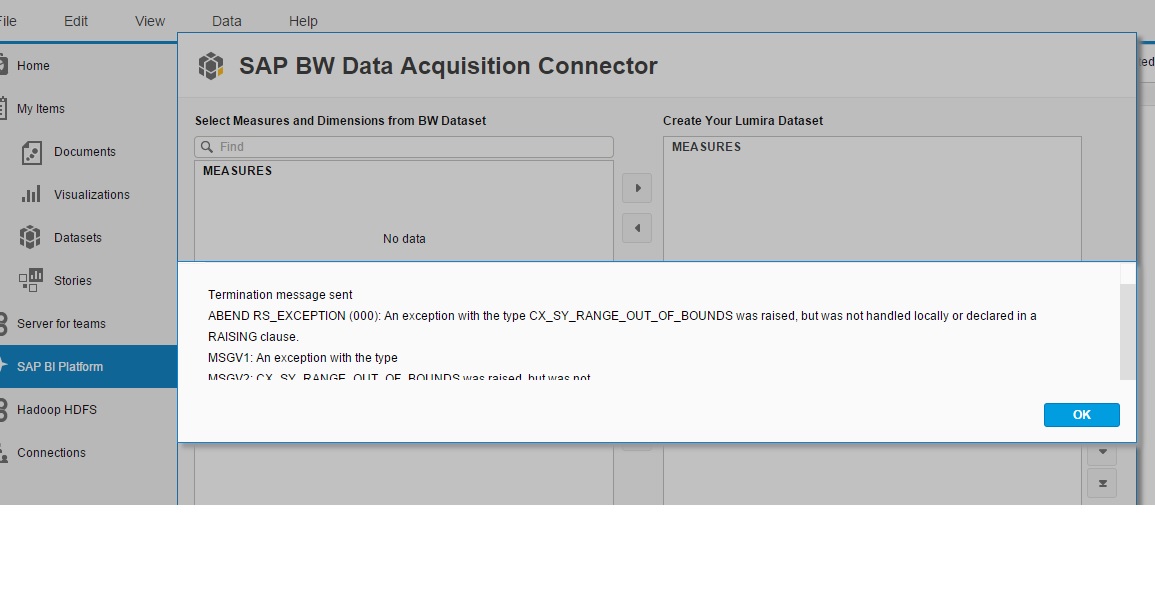Open the Data menu
The image size is (1155, 593).
(x=227, y=21)
